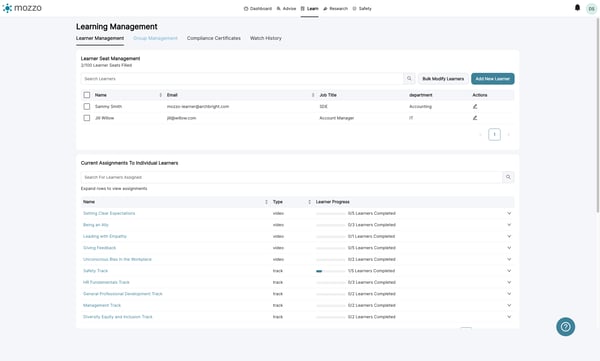Expand Giving Feedback row
Viewport: 600px width, 361px height.
(x=509, y=248)
